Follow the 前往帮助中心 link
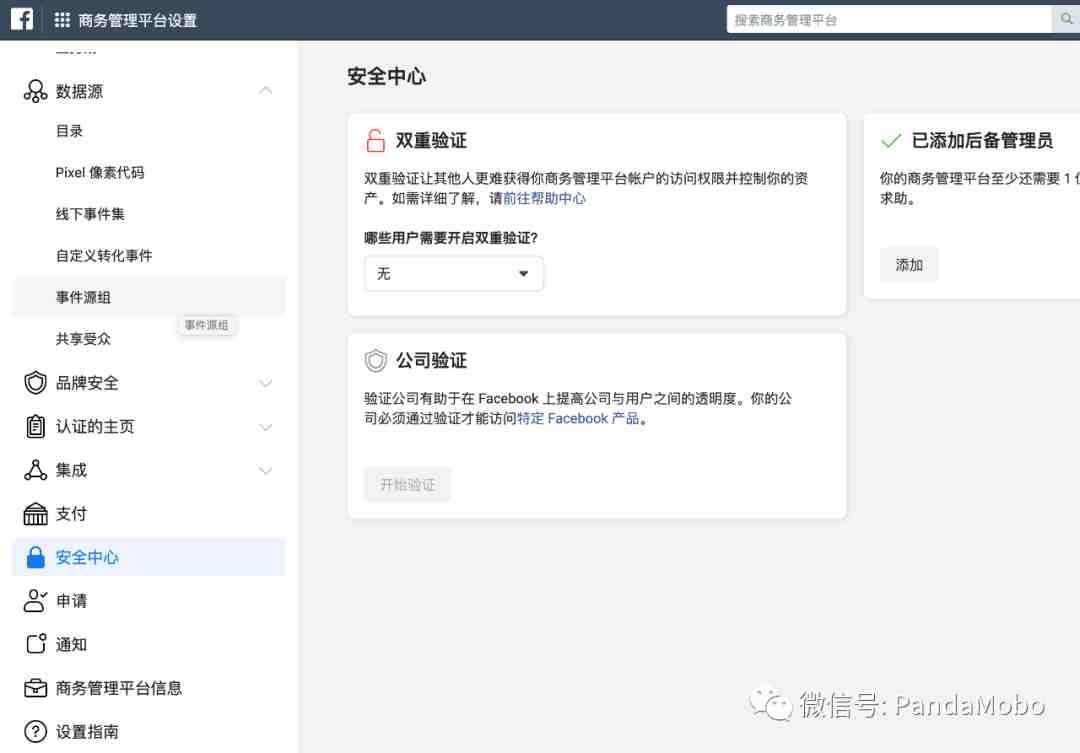This screenshot has width=1080, height=753. tap(544, 198)
